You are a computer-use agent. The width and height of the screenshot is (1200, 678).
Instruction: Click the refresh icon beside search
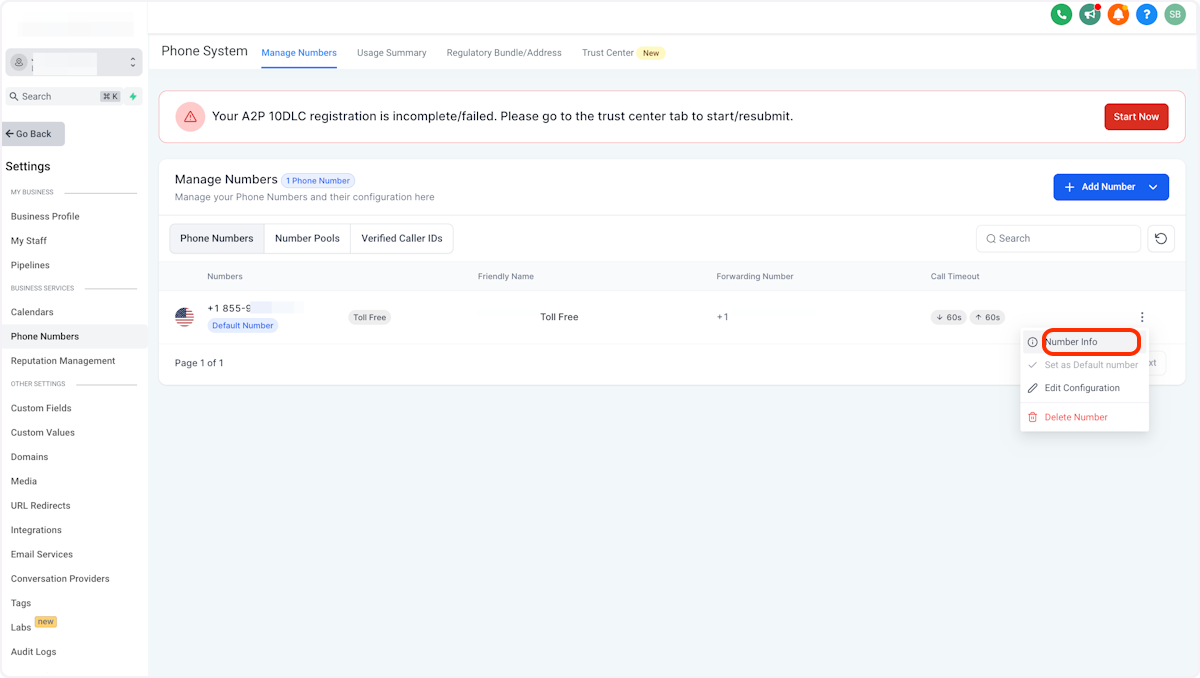coord(1160,238)
